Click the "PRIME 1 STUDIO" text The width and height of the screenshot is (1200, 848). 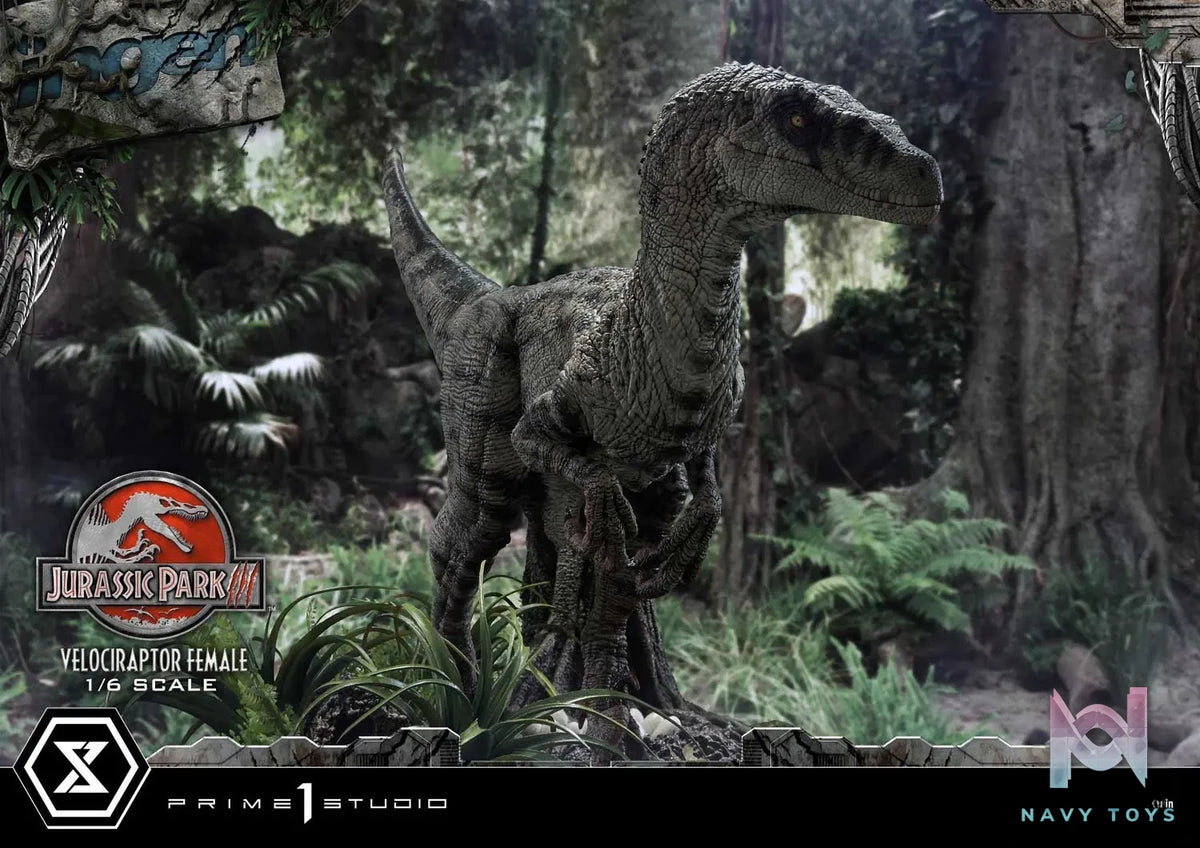pyautogui.click(x=307, y=802)
